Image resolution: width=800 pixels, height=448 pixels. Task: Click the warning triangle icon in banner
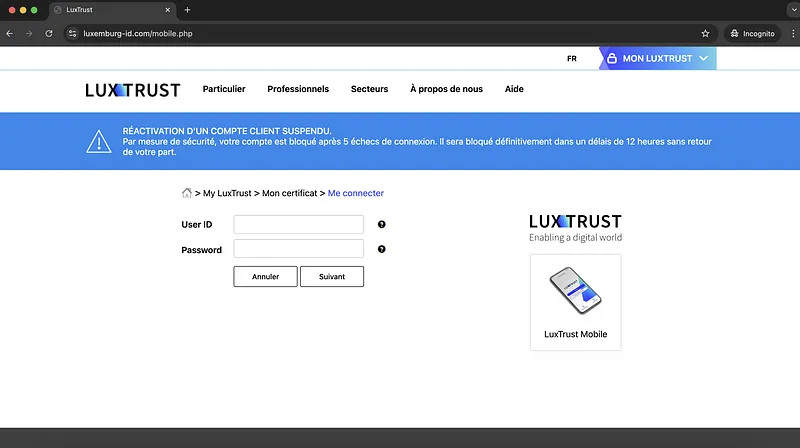coord(98,141)
